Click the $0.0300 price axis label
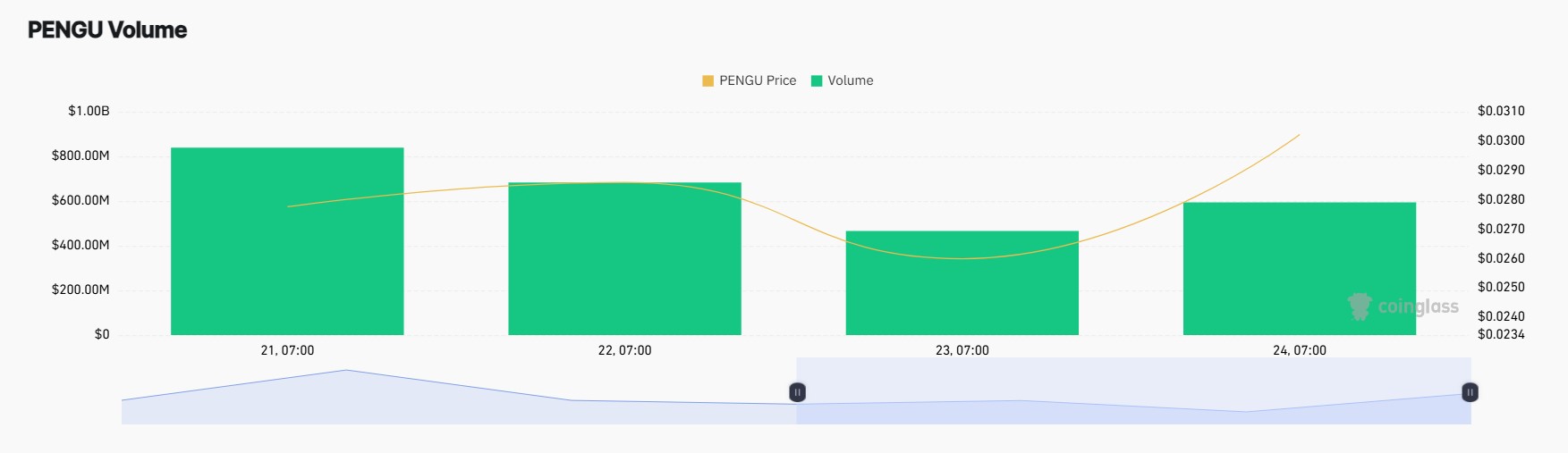Viewport: 1568px width, 453px height. (x=1501, y=140)
